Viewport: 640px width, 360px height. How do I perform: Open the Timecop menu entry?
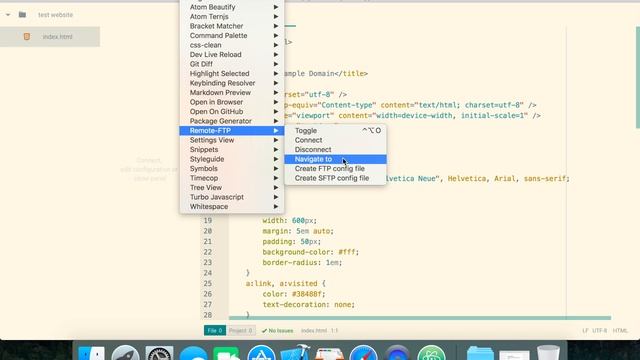pyautogui.click(x=232, y=178)
